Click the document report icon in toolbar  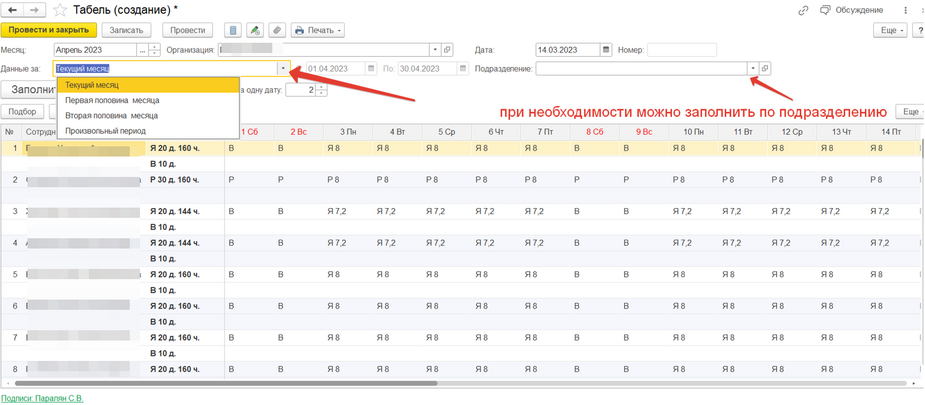tap(232, 30)
